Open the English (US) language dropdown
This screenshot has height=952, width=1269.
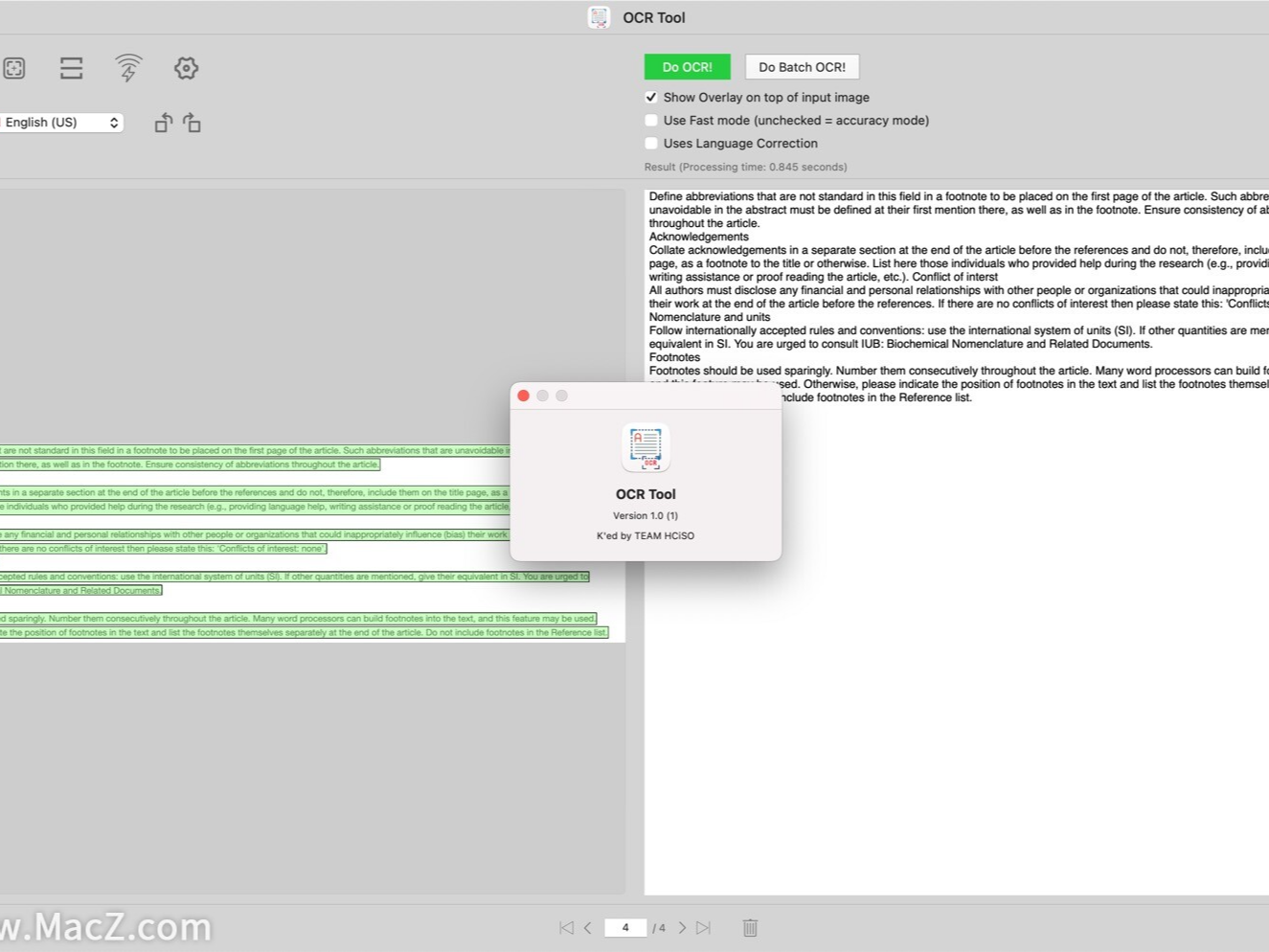pyautogui.click(x=61, y=122)
